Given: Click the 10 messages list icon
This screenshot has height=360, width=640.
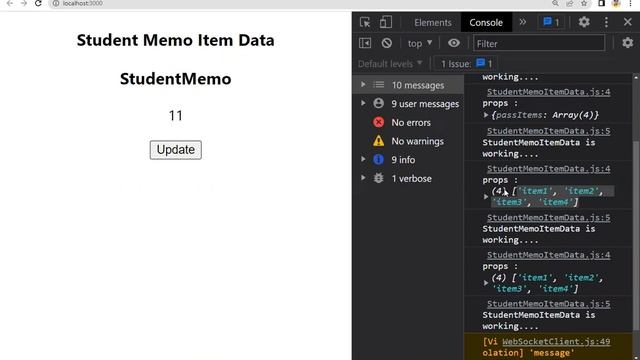Looking at the screenshot, I should (378, 84).
